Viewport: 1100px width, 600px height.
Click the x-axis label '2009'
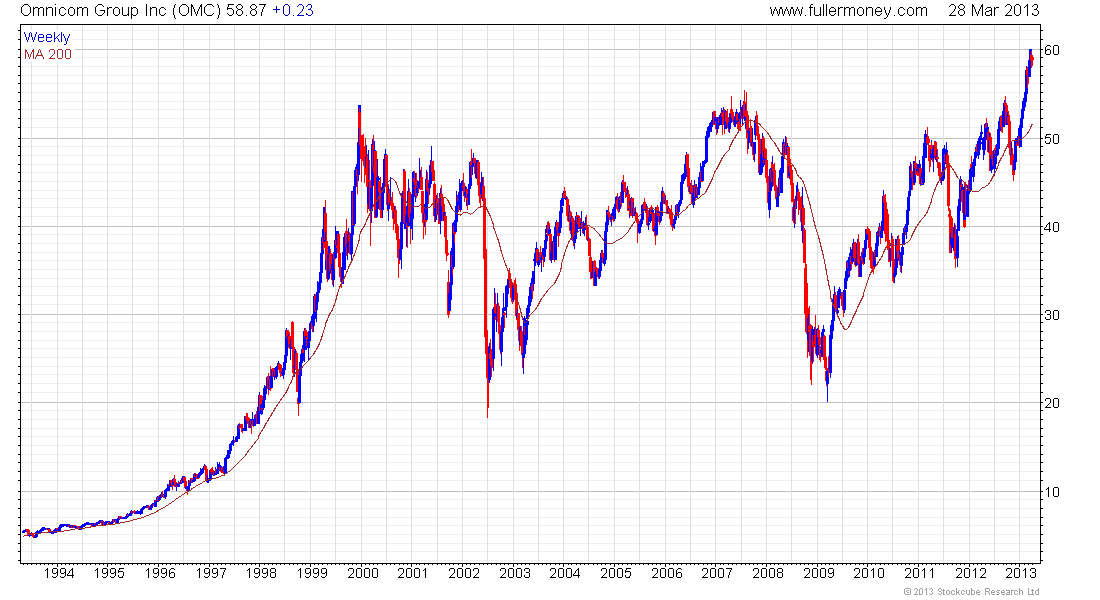819,573
